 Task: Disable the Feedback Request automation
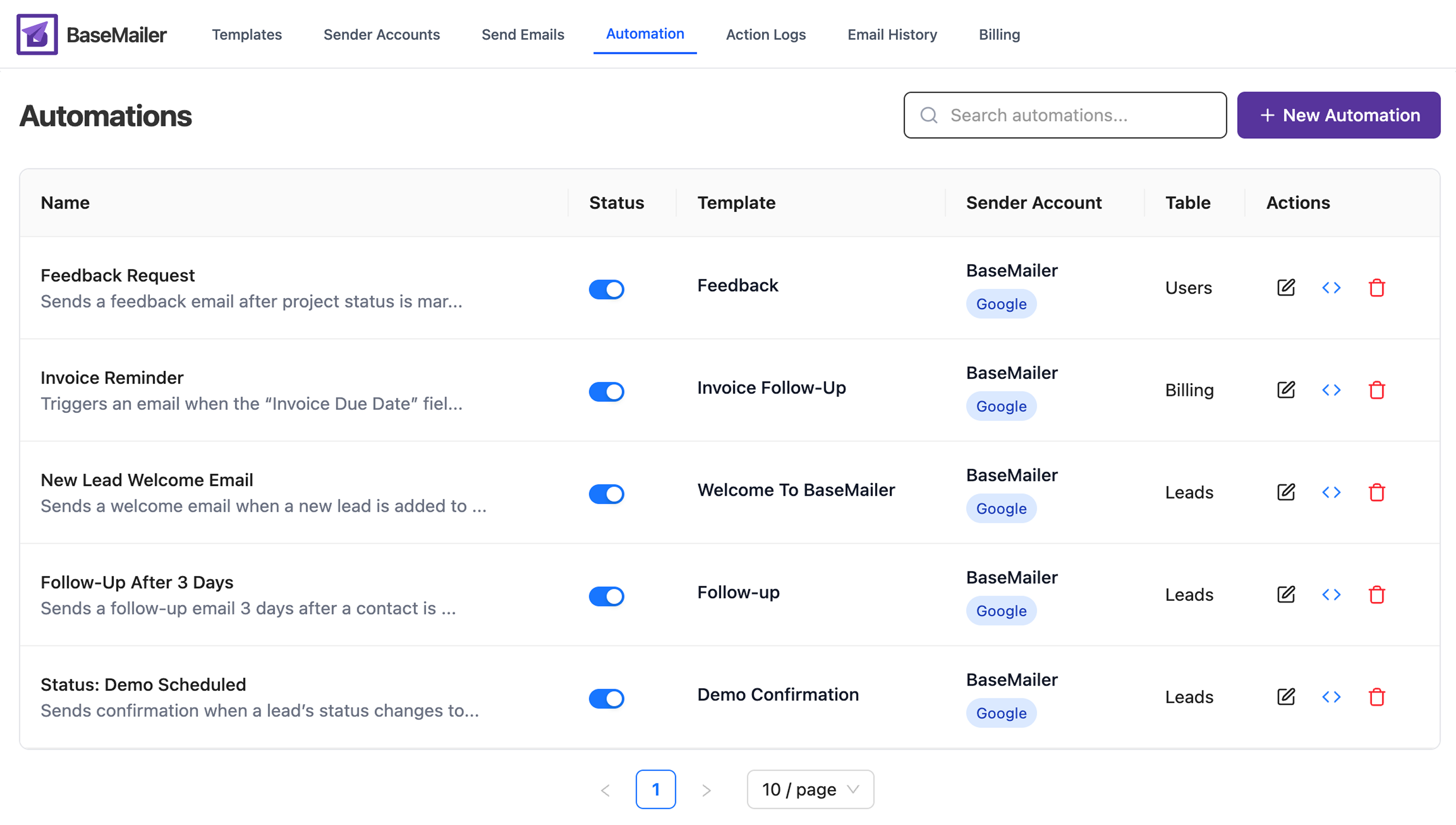click(x=606, y=289)
